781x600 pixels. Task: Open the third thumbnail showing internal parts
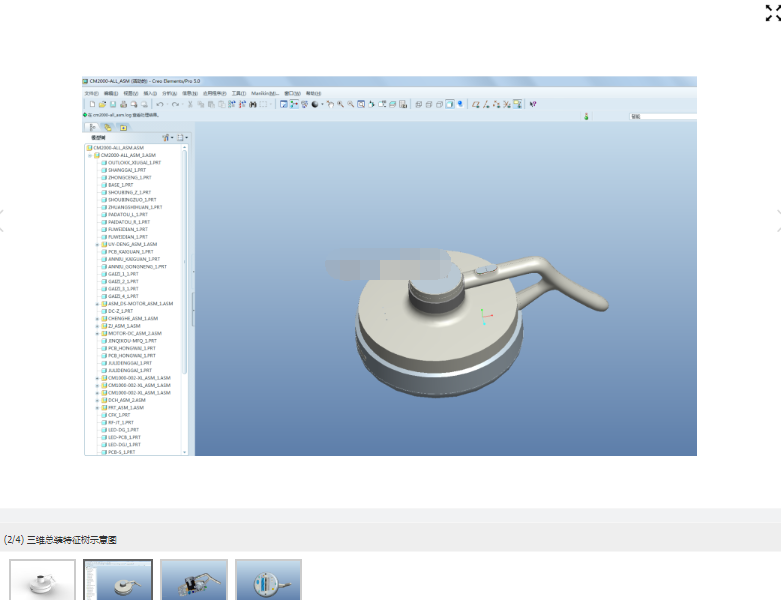point(194,580)
